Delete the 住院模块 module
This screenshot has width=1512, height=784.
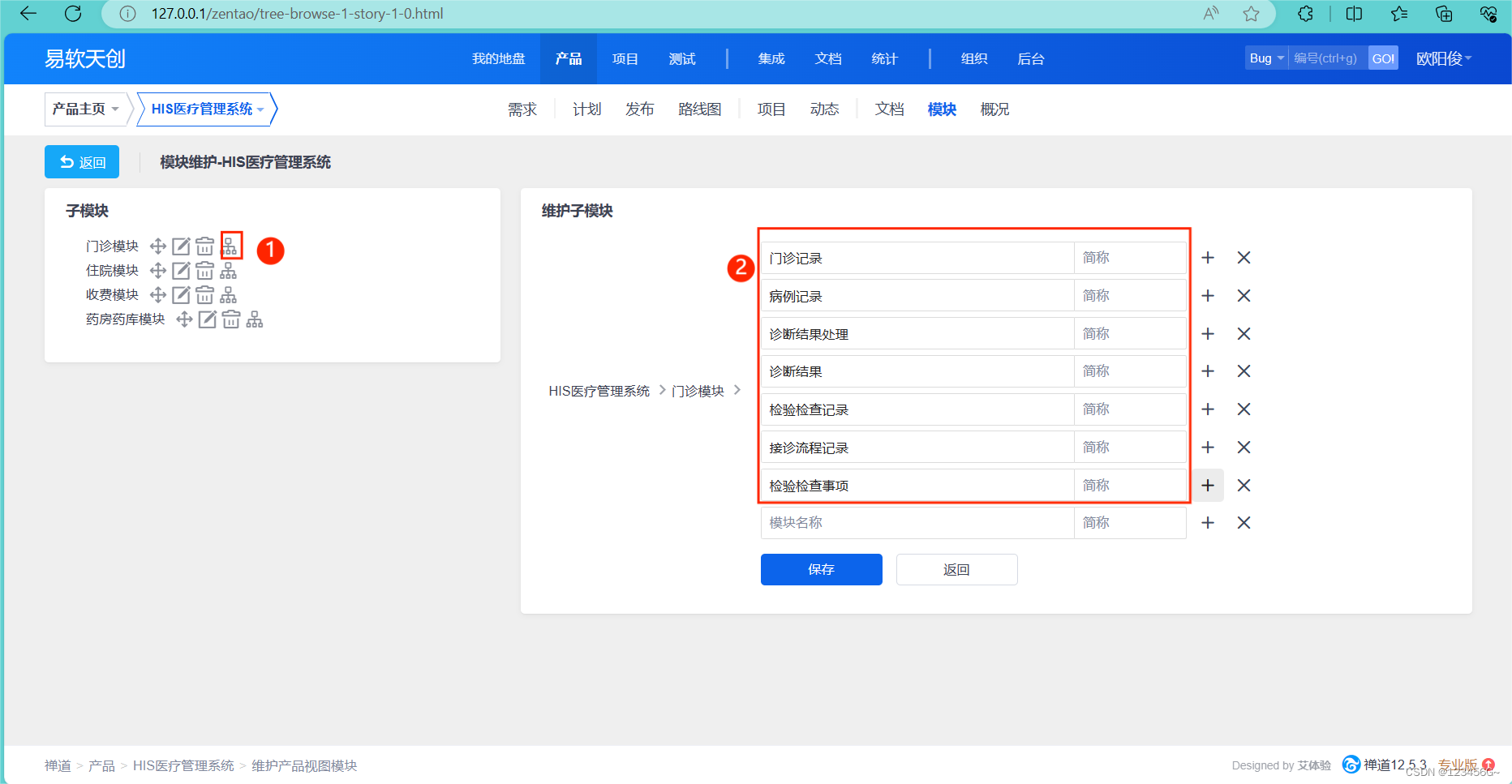click(x=205, y=271)
